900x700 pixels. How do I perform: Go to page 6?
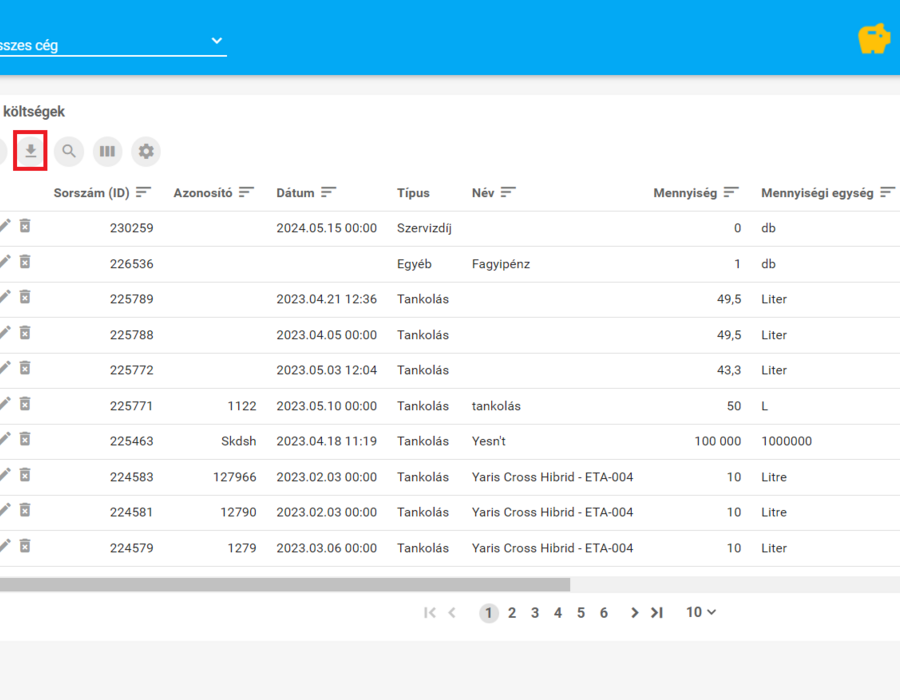coord(604,613)
